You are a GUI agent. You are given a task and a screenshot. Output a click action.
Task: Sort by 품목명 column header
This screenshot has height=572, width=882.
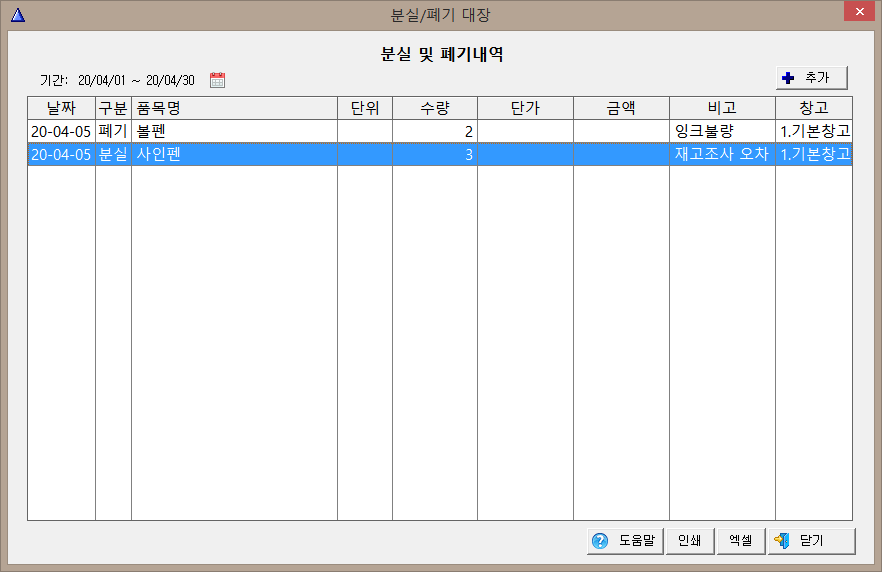[x=234, y=108]
